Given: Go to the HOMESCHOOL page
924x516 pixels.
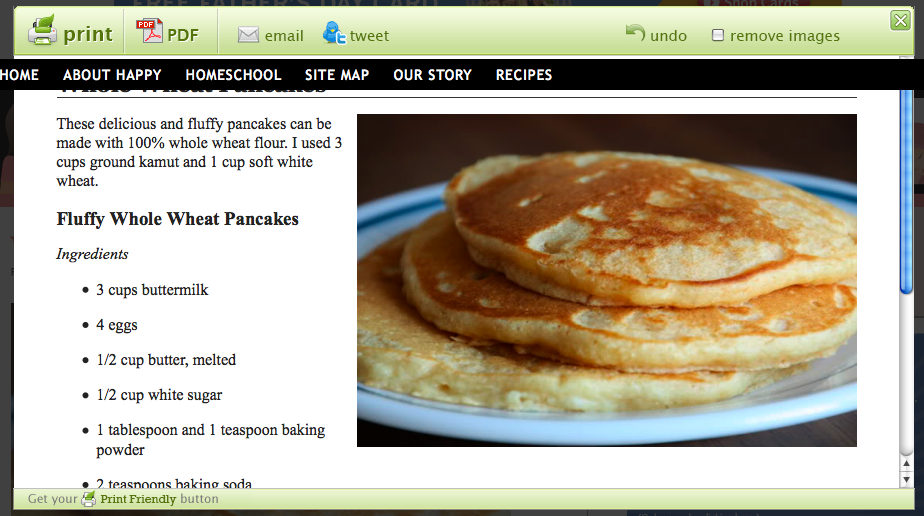Looking at the screenshot, I should coord(233,75).
